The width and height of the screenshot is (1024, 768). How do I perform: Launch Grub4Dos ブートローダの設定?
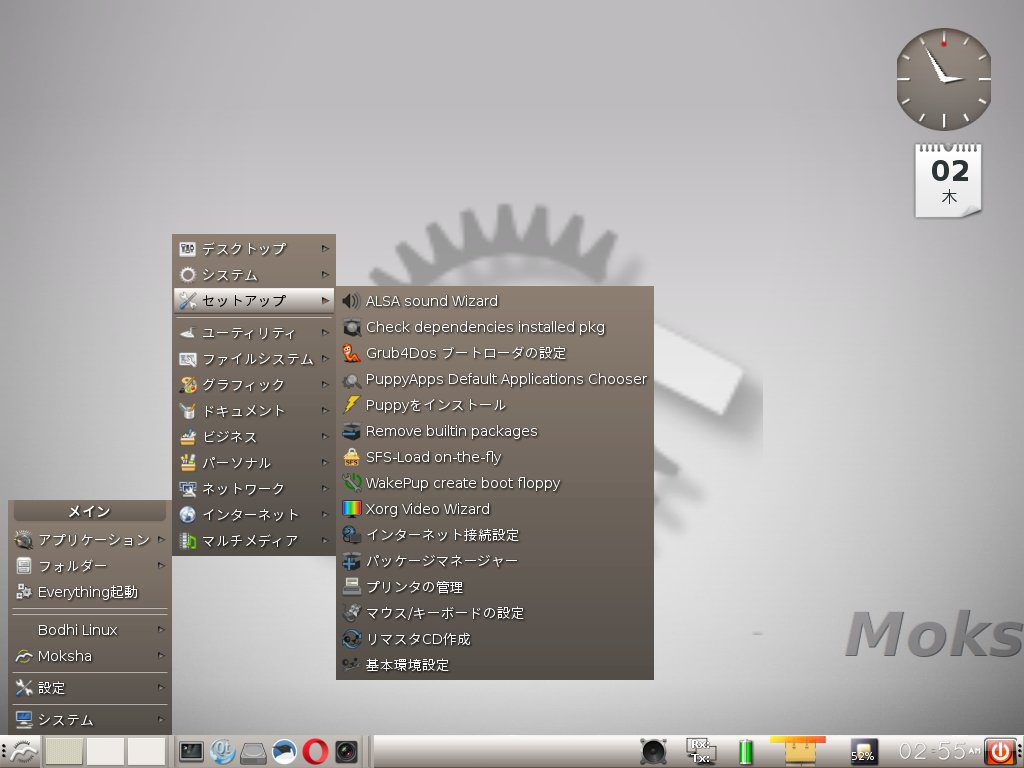point(465,353)
